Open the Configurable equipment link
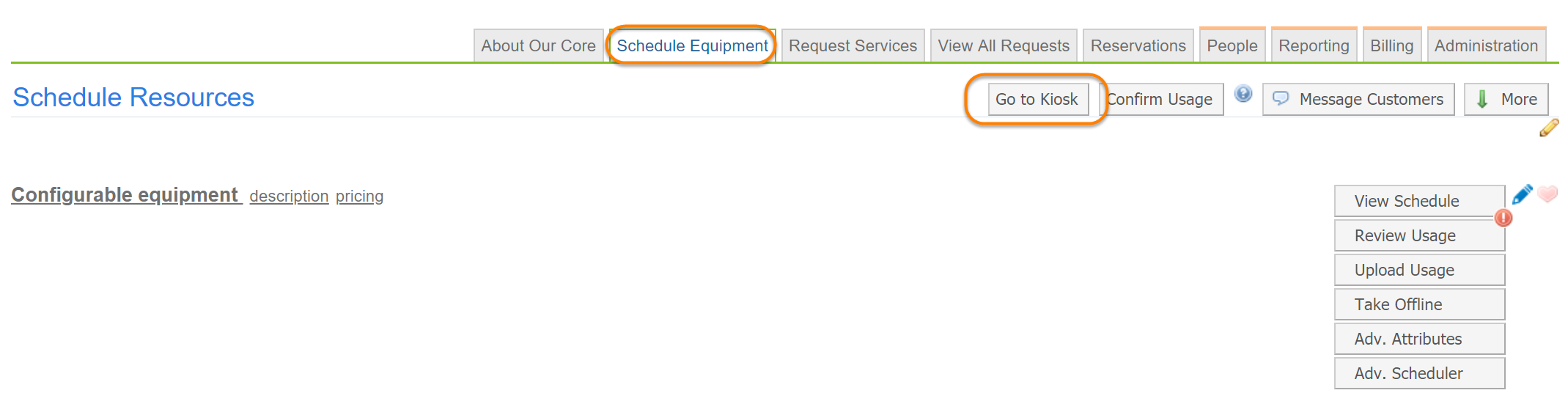This screenshot has height=393, width=1568. pyautogui.click(x=125, y=195)
